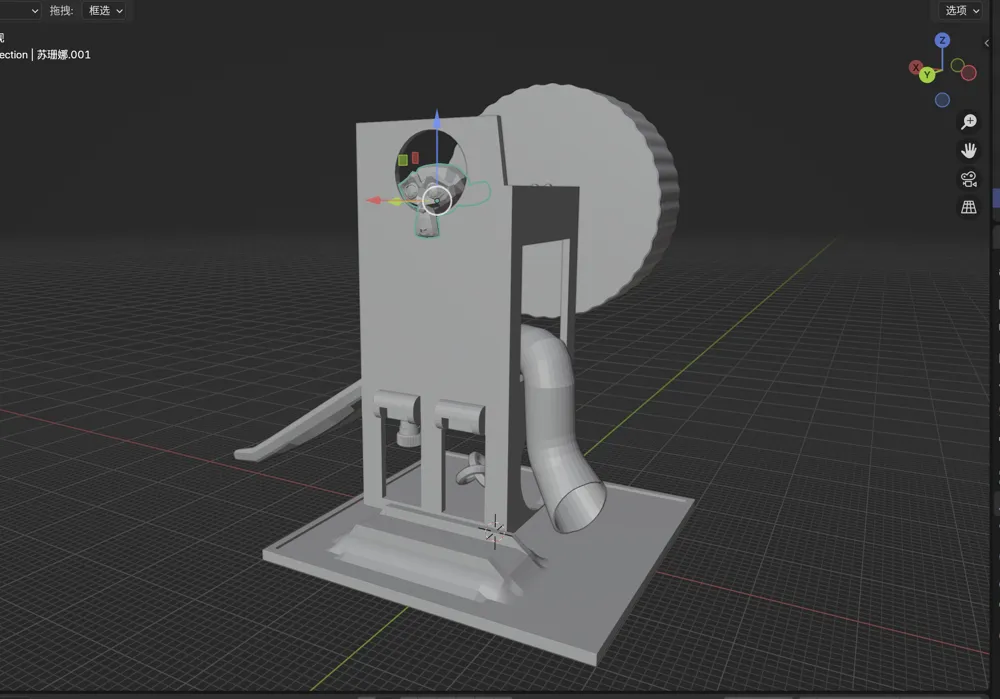Click the blue Z axis gizmo ball
The height and width of the screenshot is (699, 1000).
tap(942, 40)
